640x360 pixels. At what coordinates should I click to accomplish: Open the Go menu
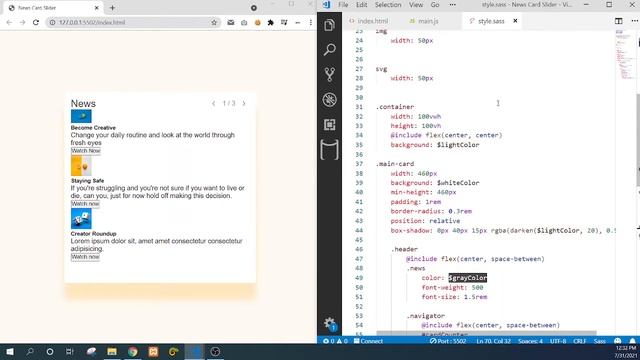click(x=435, y=5)
